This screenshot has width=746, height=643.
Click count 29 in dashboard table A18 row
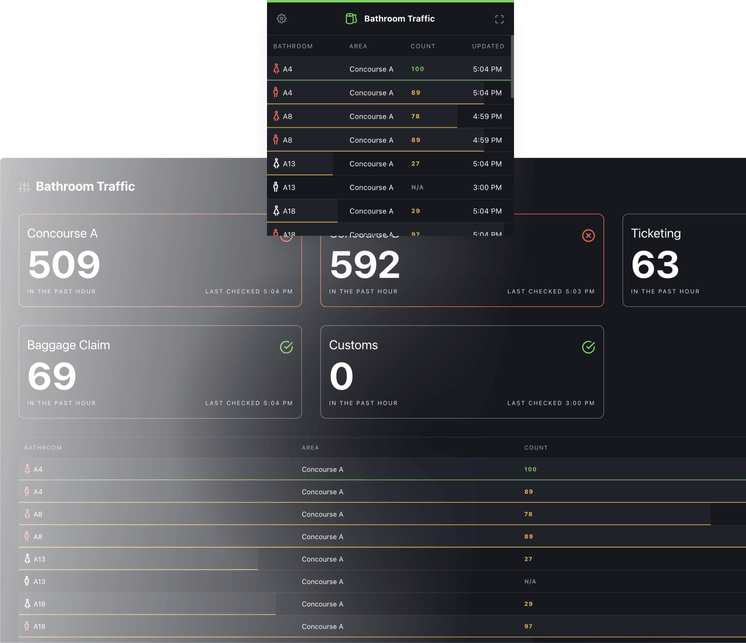coord(528,604)
